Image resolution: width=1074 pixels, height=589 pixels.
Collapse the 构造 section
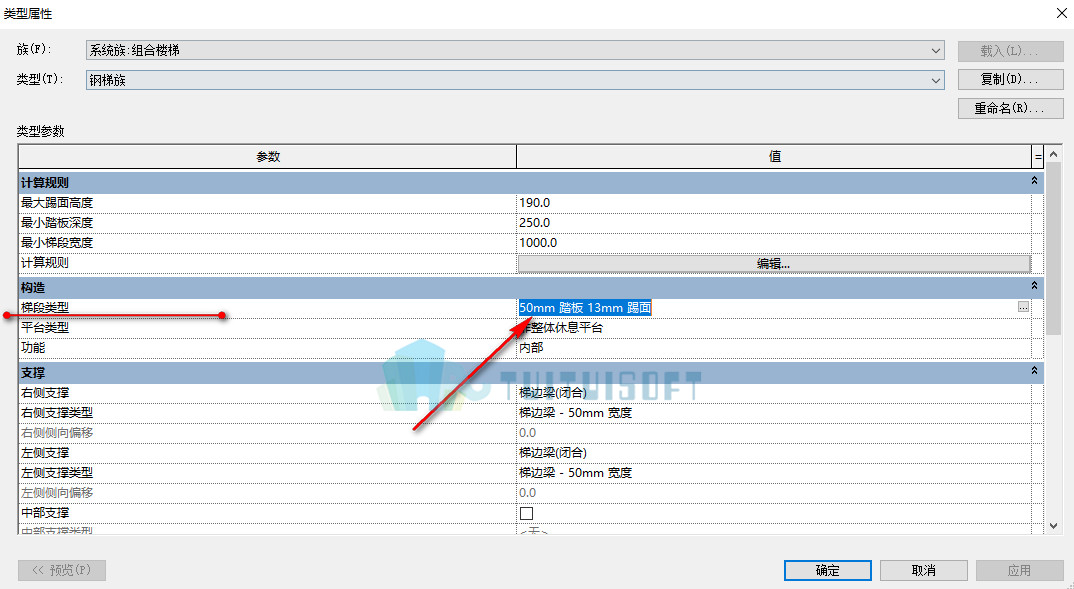1034,286
